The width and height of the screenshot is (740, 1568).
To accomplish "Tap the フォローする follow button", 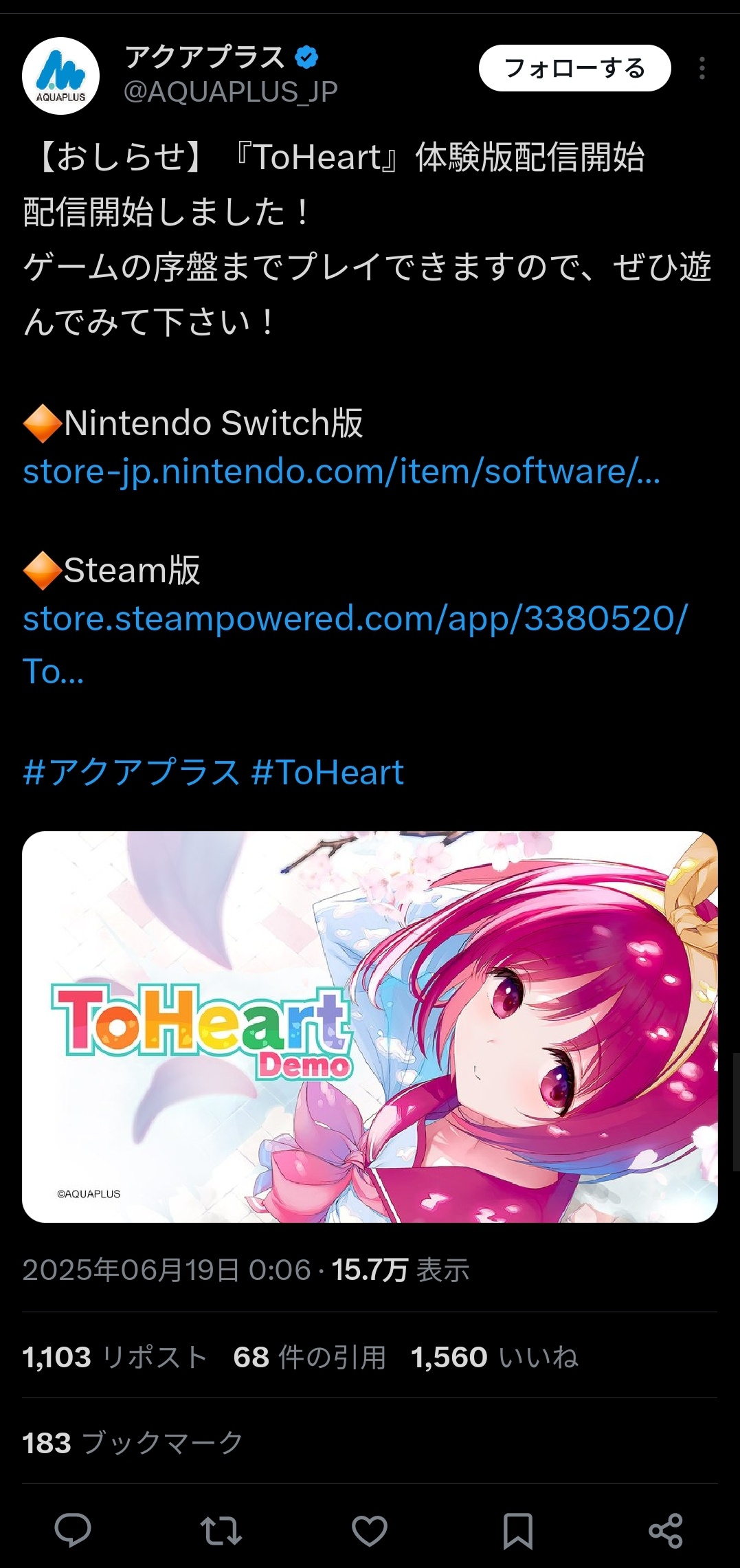I will pyautogui.click(x=574, y=68).
